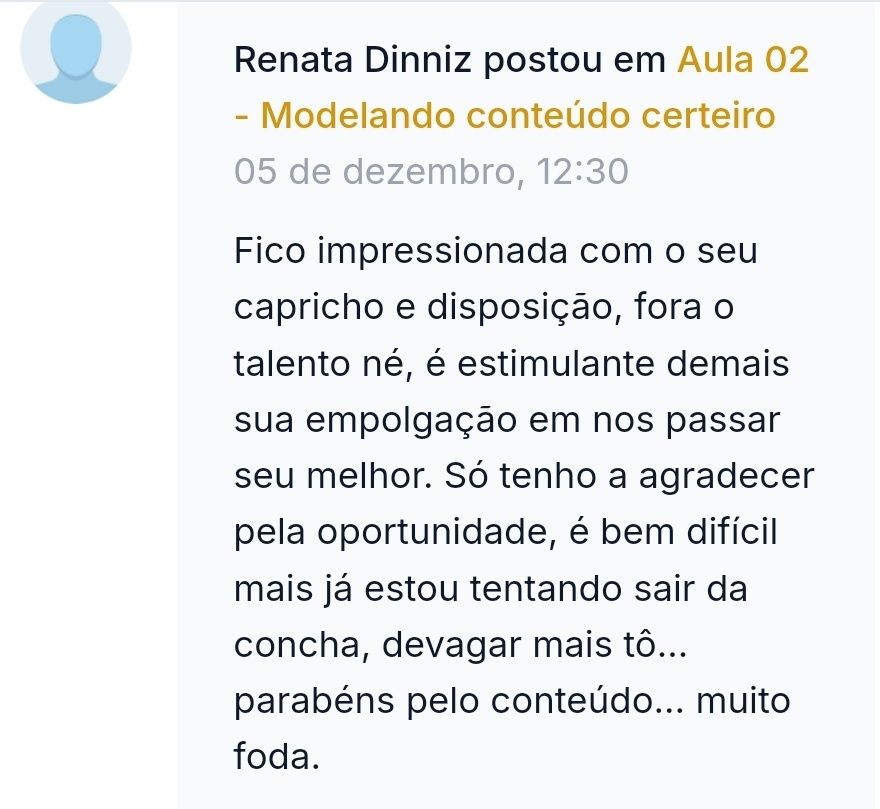Click the line "sua empolgação em nos passar"
Screen dimensions: 880x809
[505, 419]
